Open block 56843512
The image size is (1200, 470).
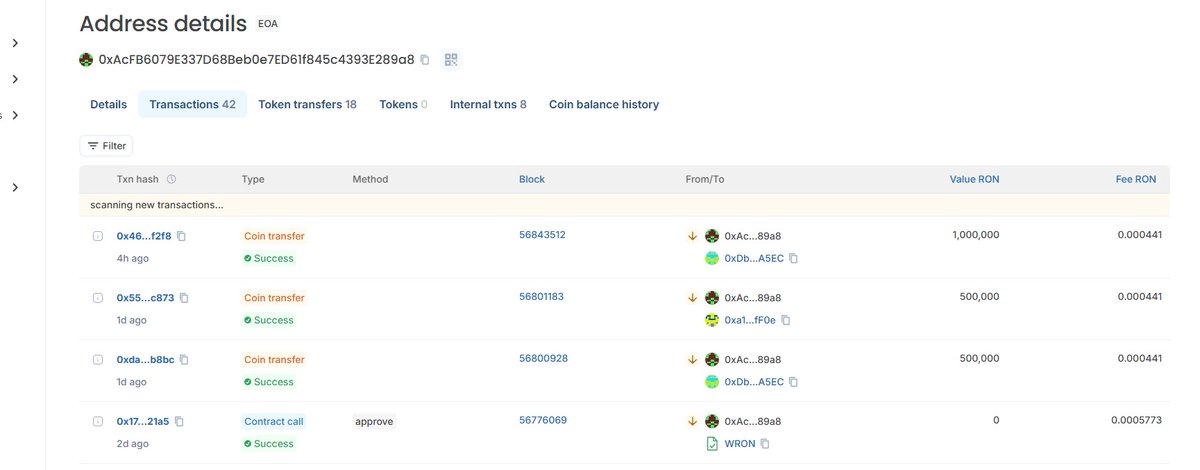click(542, 235)
